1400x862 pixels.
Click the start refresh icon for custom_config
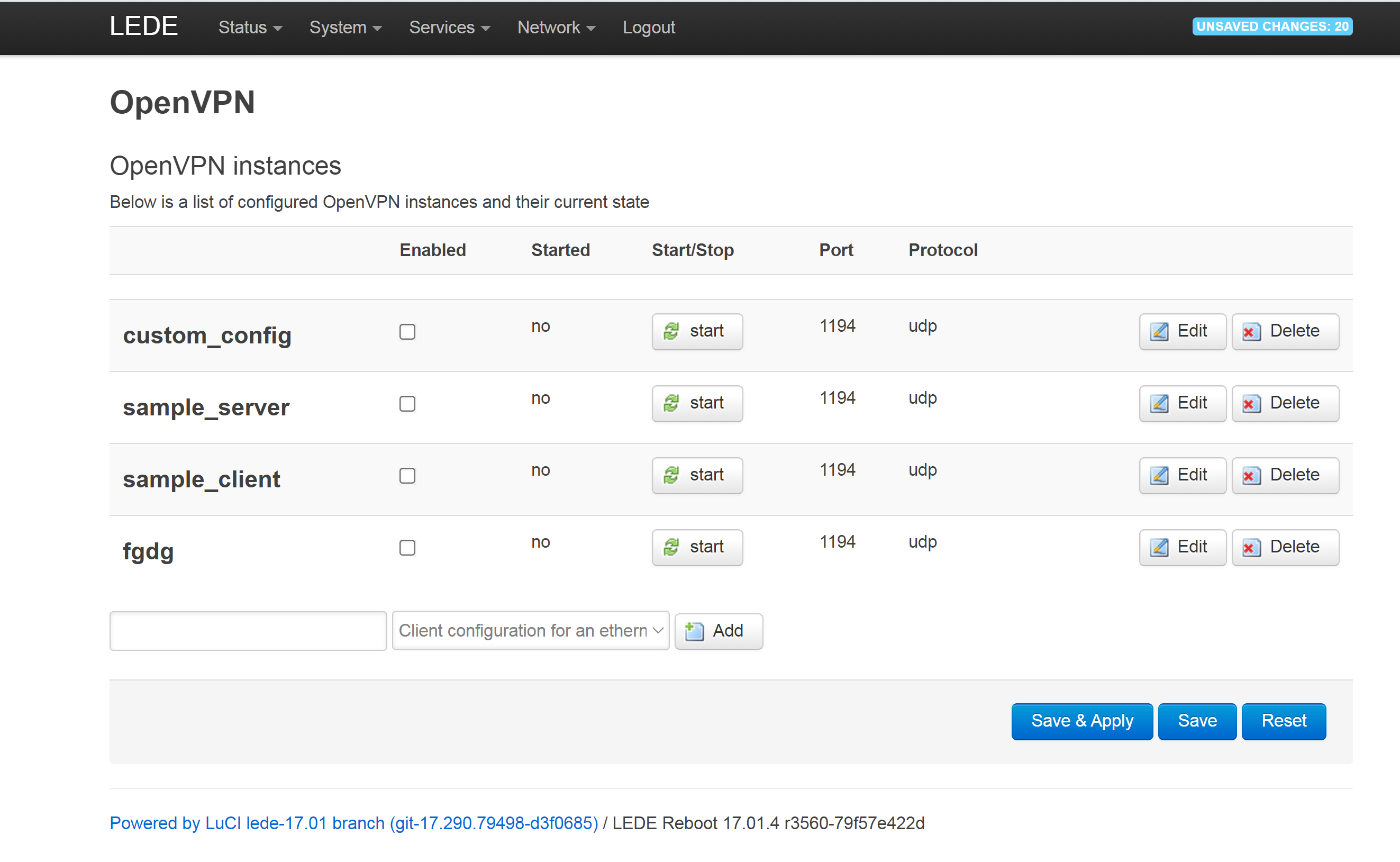[671, 331]
